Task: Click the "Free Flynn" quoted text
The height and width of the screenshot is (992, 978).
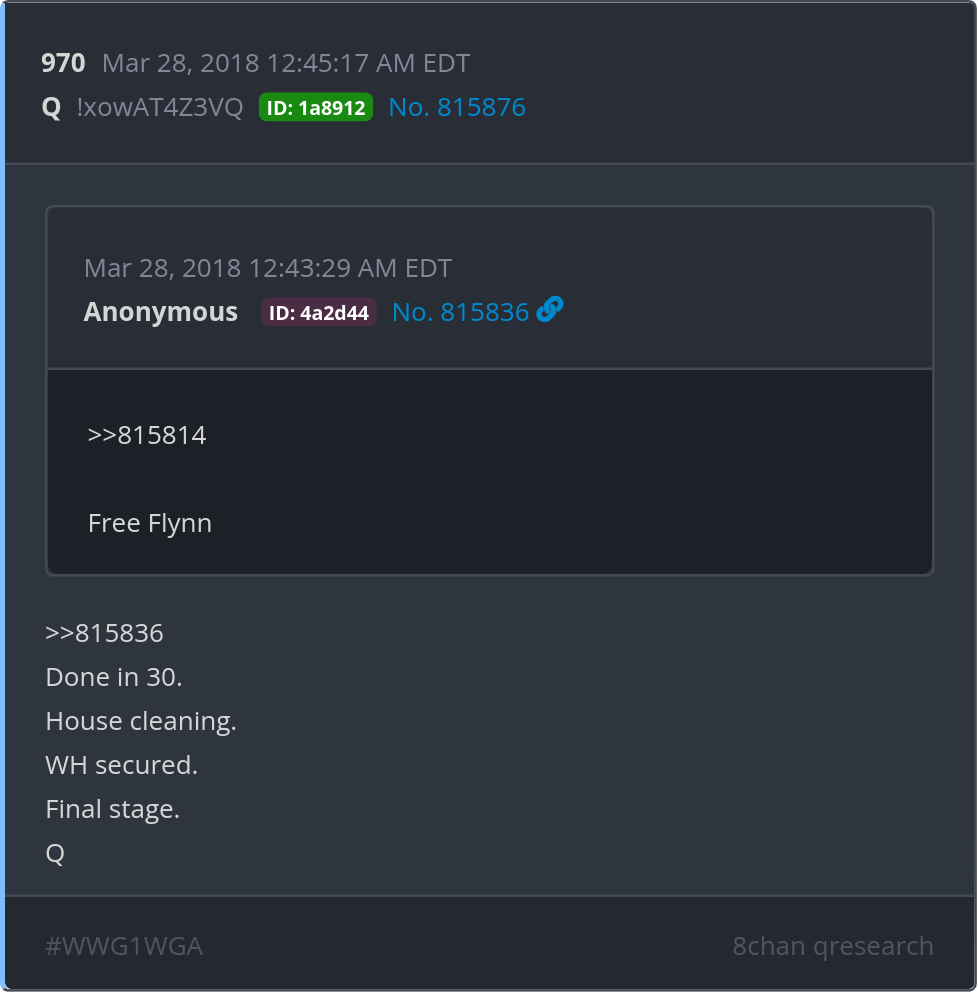Action: 150,523
